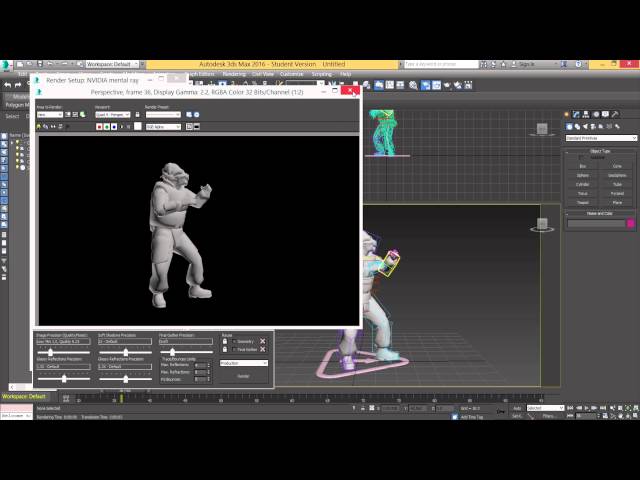Move the Image Precision slider handle

tap(50, 352)
